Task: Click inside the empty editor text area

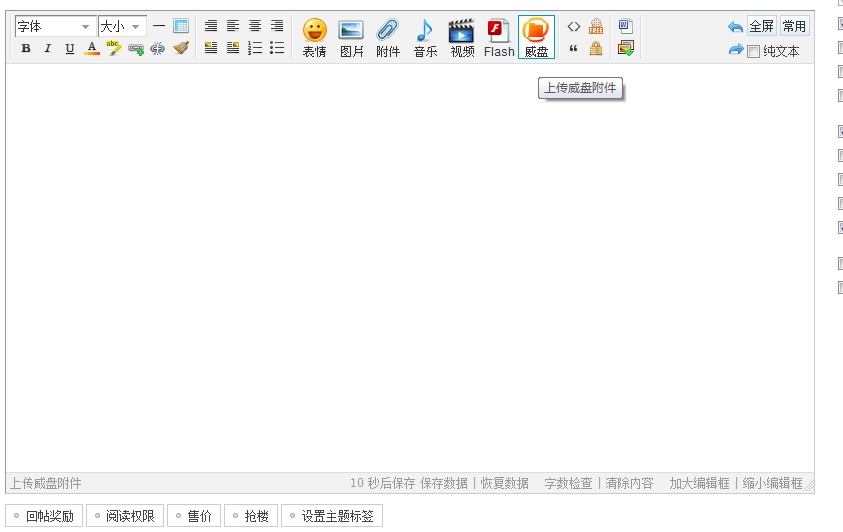Action: 410,268
